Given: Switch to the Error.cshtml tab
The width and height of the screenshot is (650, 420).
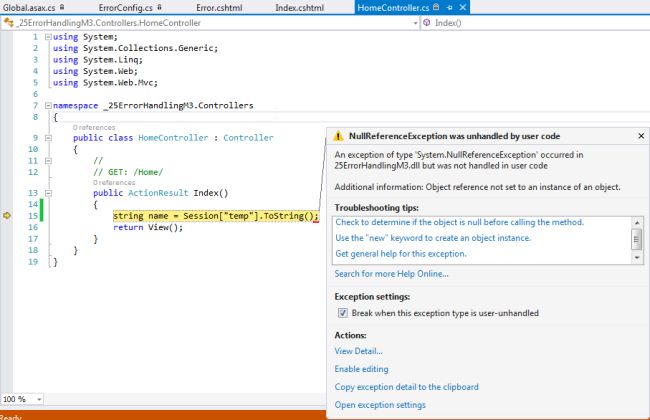Looking at the screenshot, I should coord(219,7).
